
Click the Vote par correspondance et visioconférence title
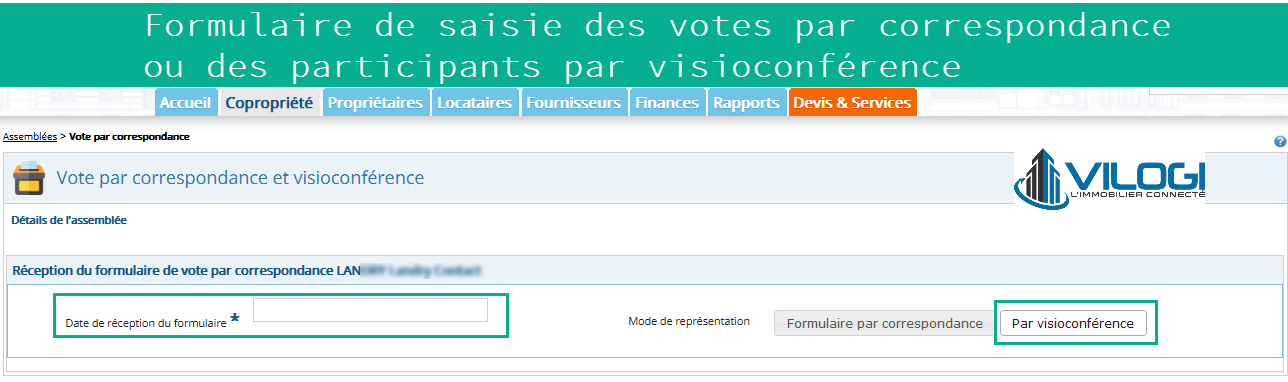coord(240,178)
